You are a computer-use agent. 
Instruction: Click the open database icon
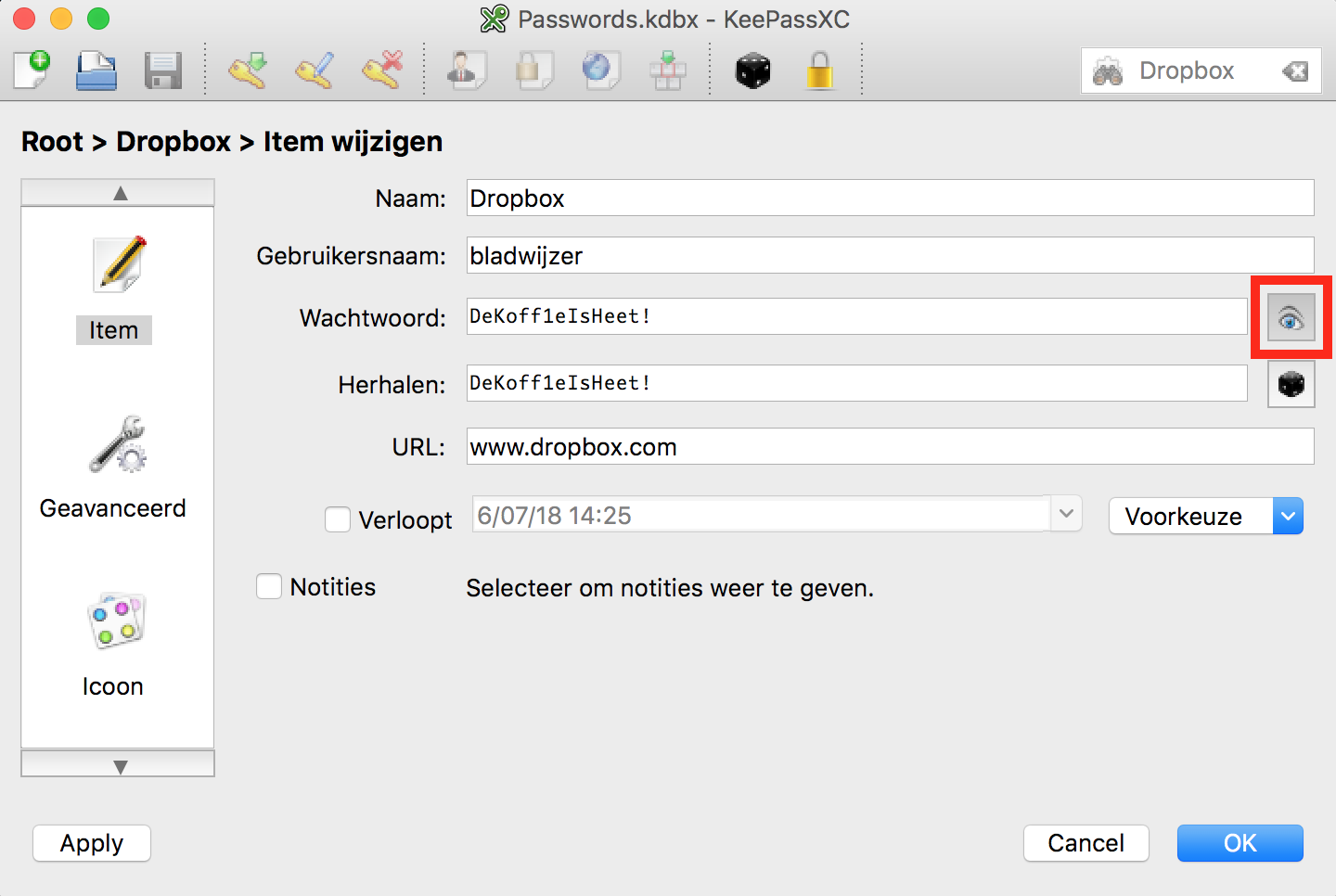click(96, 70)
